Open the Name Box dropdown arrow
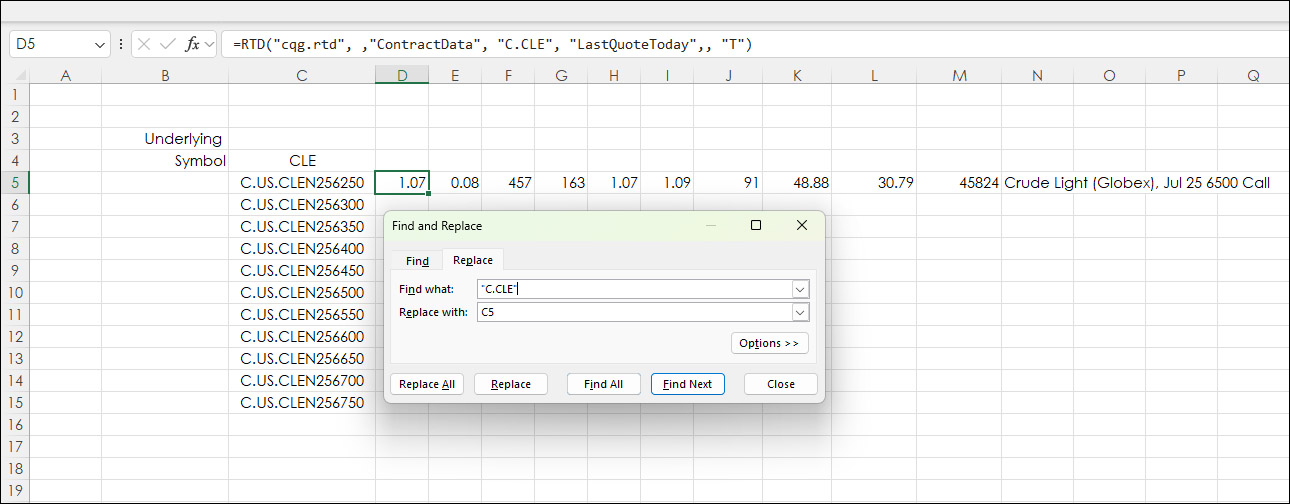 tap(100, 45)
